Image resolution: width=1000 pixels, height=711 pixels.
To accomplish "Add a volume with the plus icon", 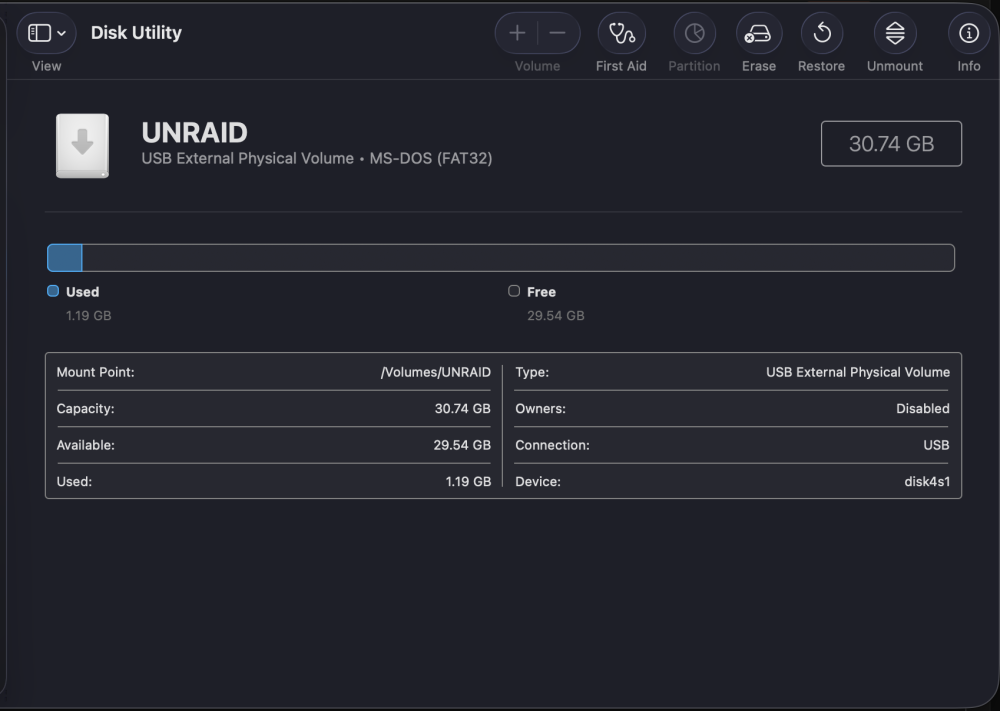I will click(x=517, y=33).
